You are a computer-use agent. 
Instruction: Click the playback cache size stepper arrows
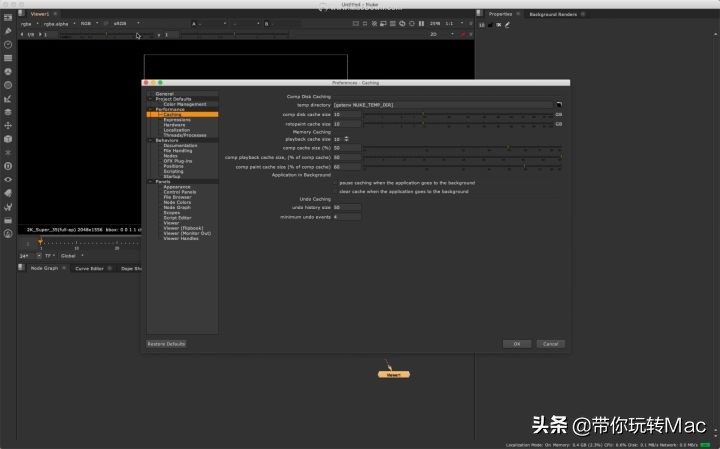point(346,139)
